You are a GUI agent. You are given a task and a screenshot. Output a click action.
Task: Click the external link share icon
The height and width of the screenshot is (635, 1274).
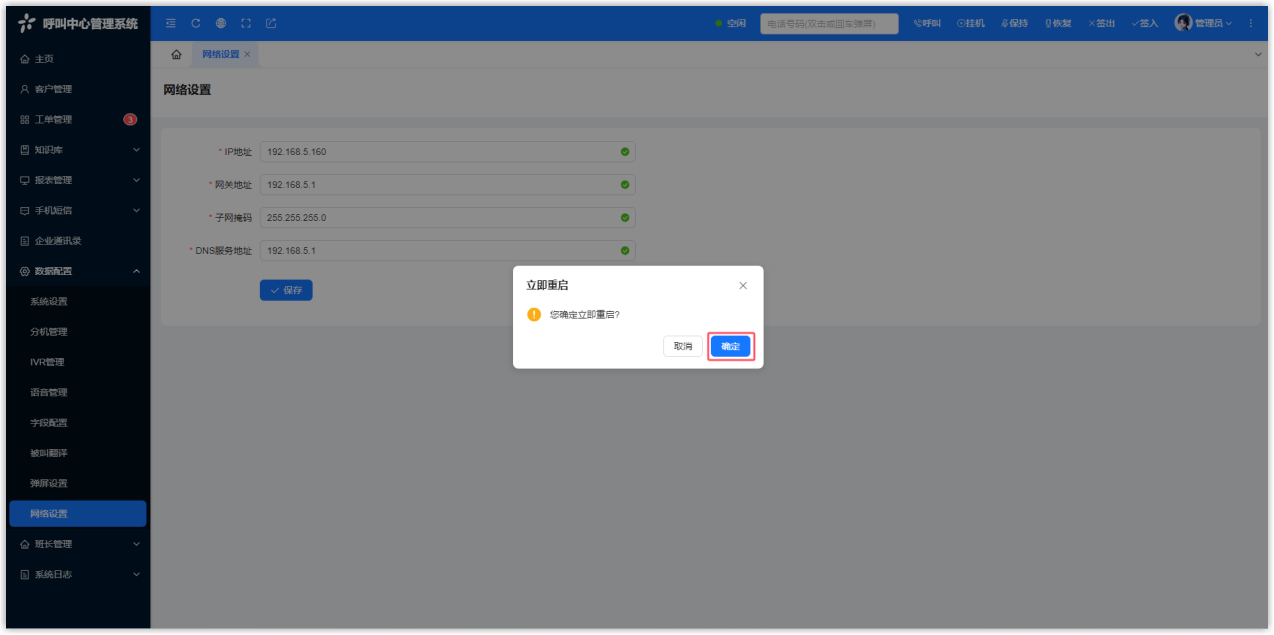[x=271, y=23]
